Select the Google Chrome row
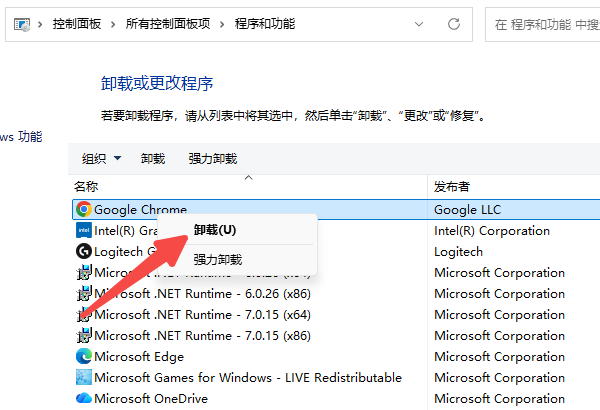Screen dimensions: 600x410 [336, 209]
